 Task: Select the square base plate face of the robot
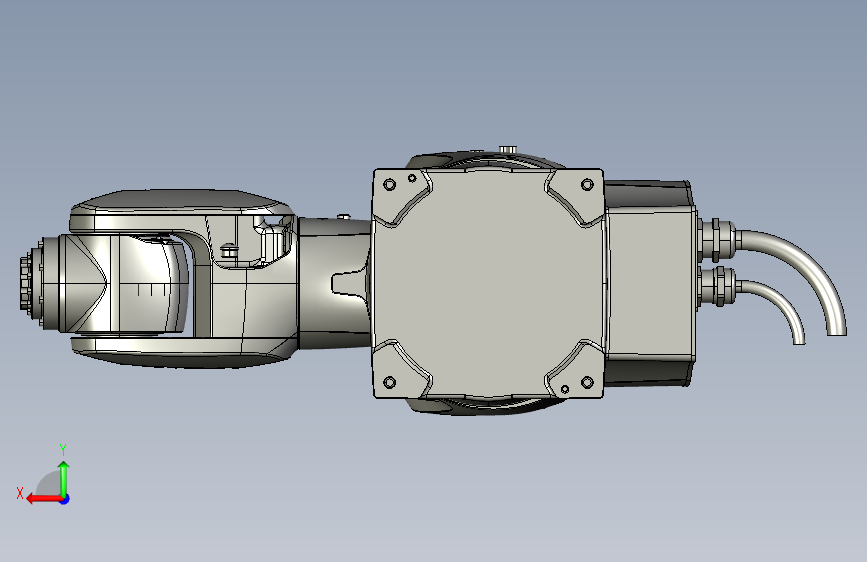[x=488, y=283]
